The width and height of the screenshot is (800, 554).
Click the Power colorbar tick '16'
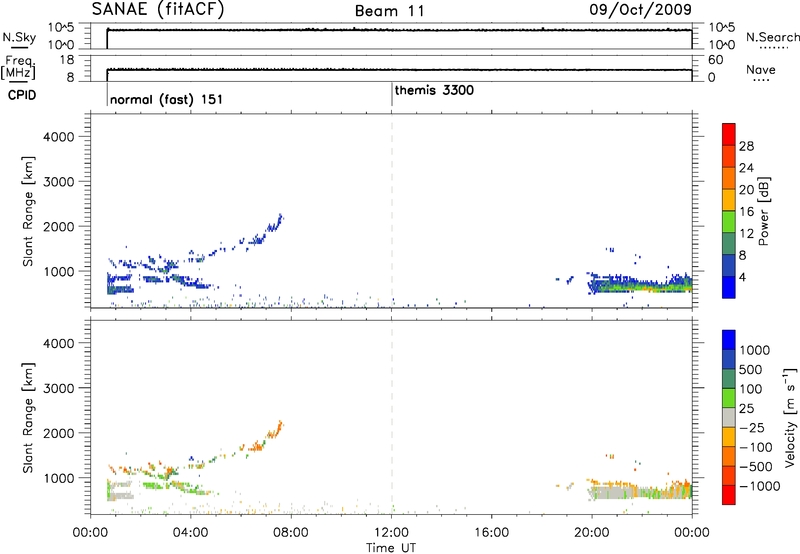[x=746, y=212]
